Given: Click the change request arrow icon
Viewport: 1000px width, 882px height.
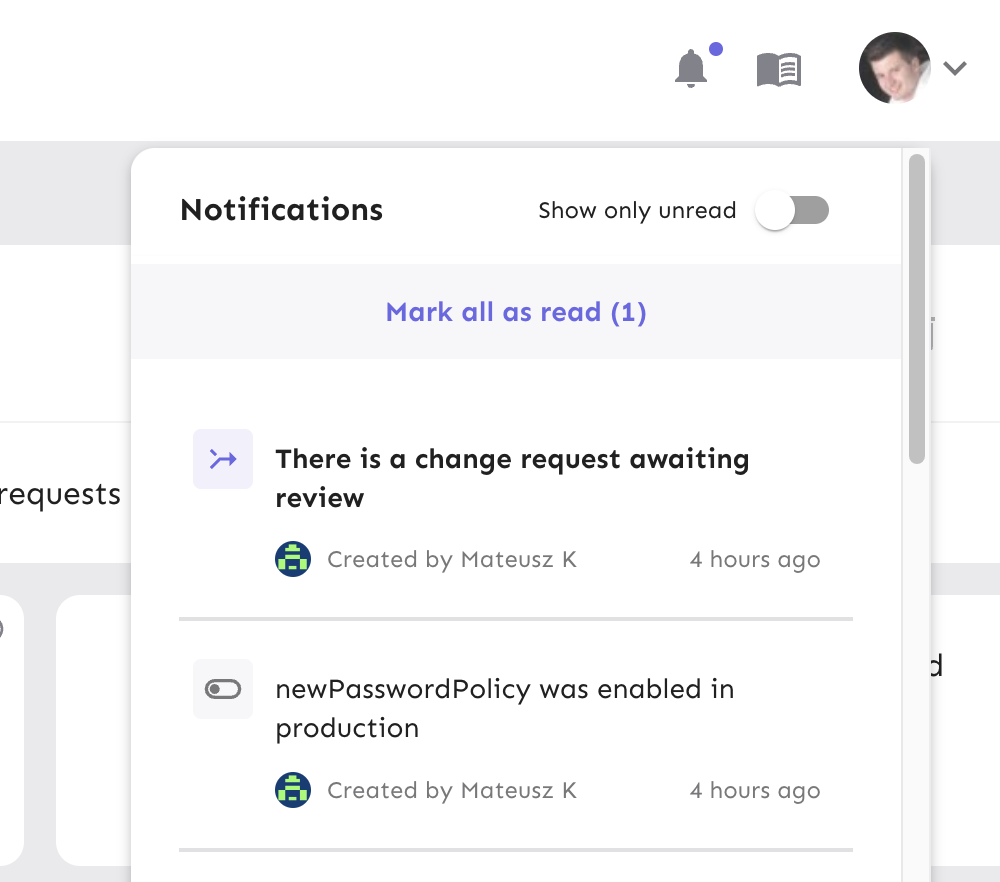Looking at the screenshot, I should pyautogui.click(x=223, y=459).
